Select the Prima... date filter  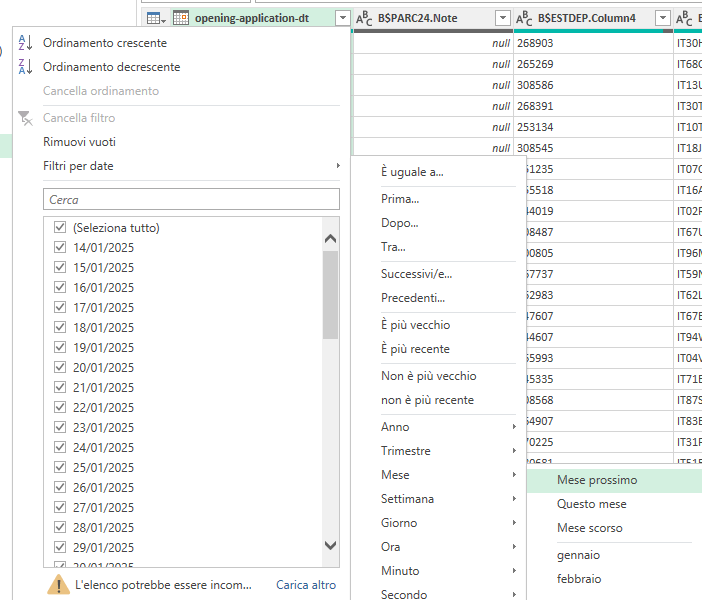tap(400, 199)
